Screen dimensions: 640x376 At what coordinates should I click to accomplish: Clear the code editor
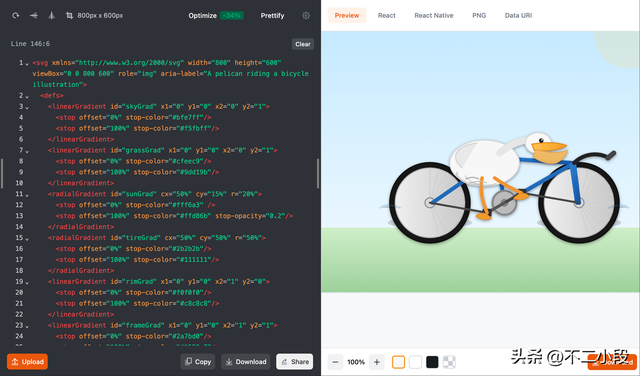point(303,44)
